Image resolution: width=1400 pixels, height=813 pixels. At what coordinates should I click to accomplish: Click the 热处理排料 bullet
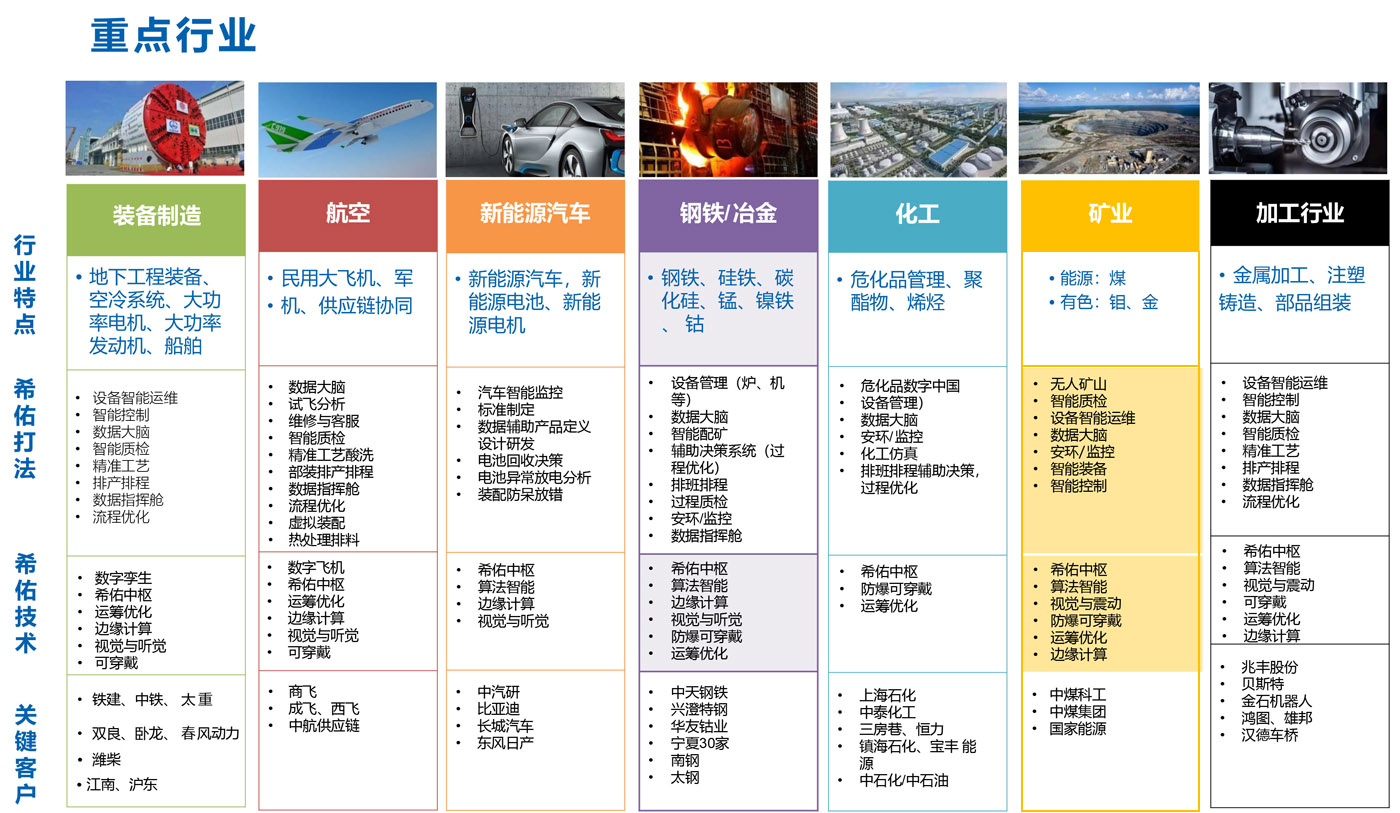pyautogui.click(x=324, y=540)
